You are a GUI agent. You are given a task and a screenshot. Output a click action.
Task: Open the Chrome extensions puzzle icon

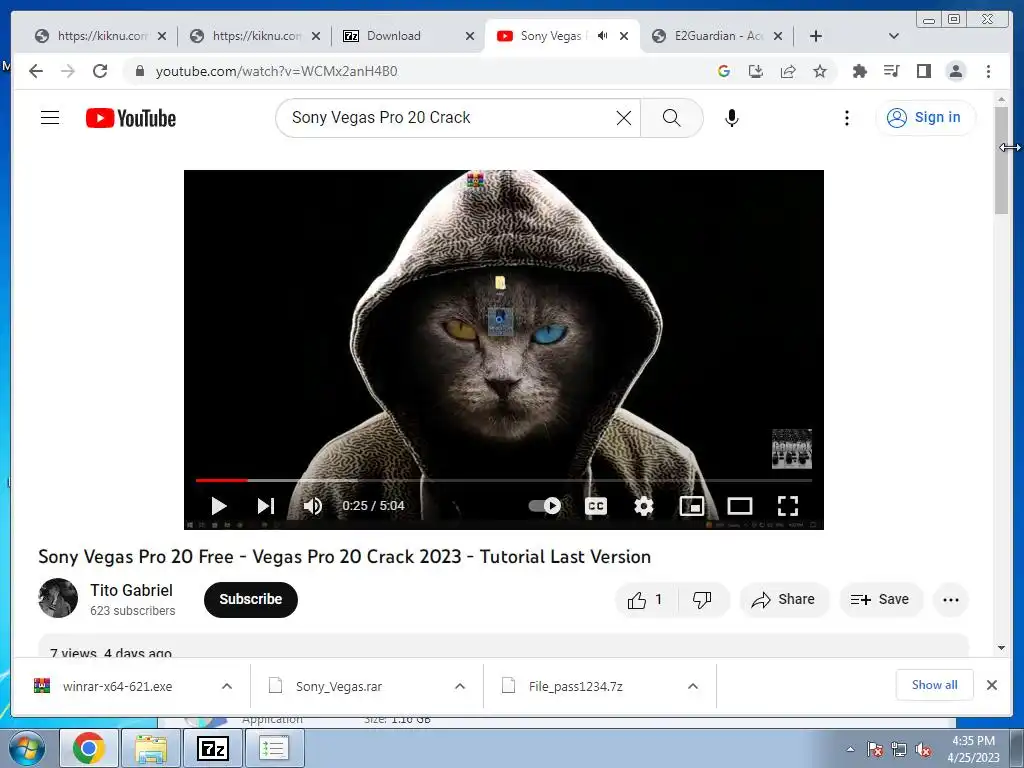(x=859, y=71)
